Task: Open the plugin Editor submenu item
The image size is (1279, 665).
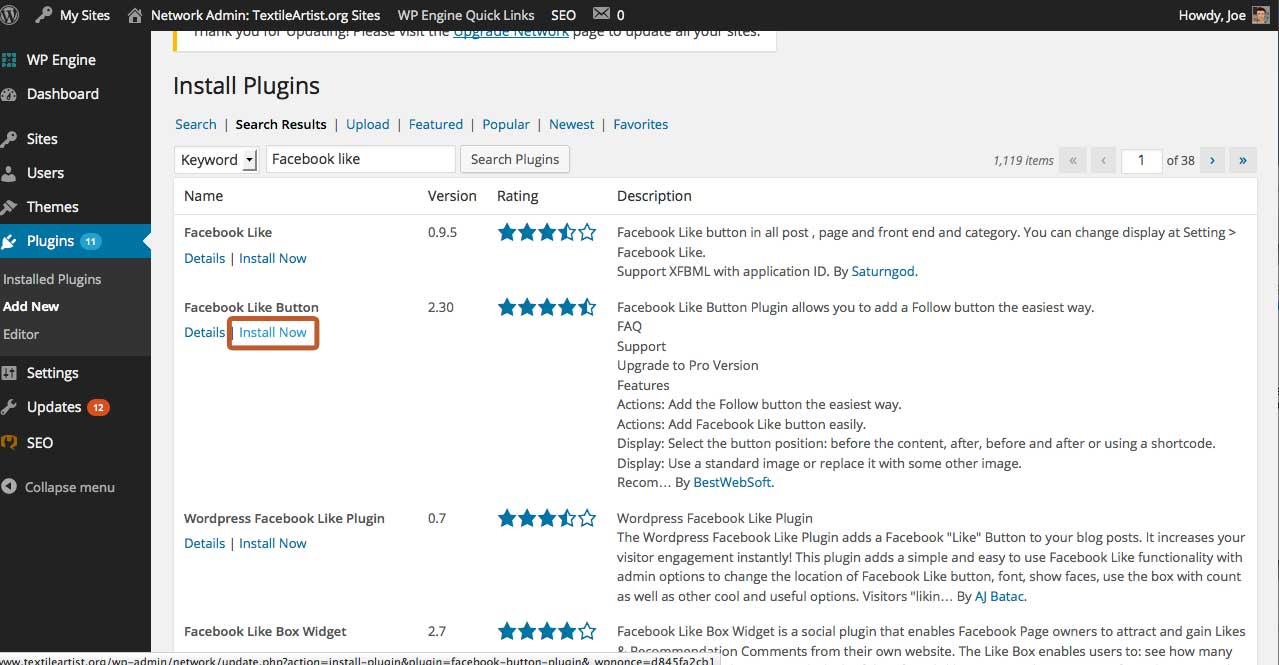Action: coord(21,334)
